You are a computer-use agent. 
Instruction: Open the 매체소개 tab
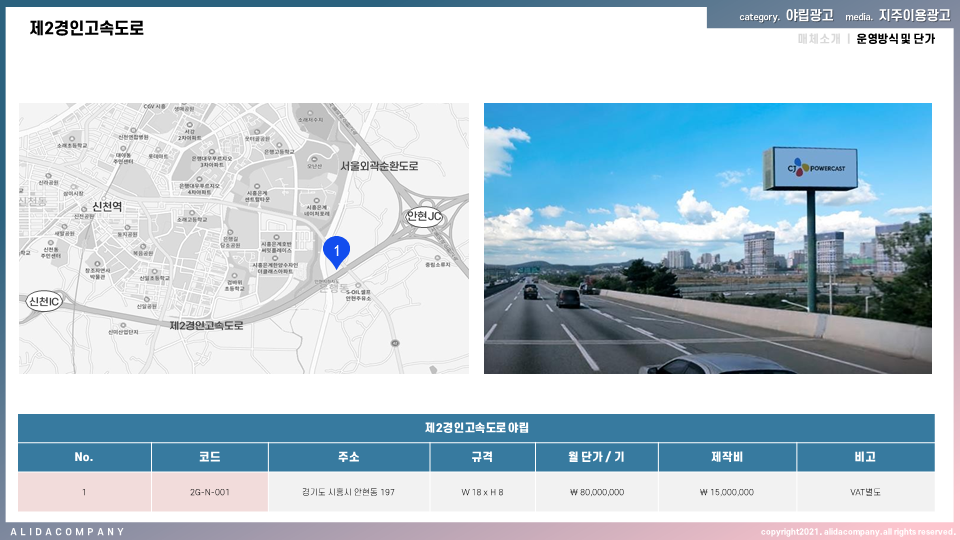tap(819, 39)
